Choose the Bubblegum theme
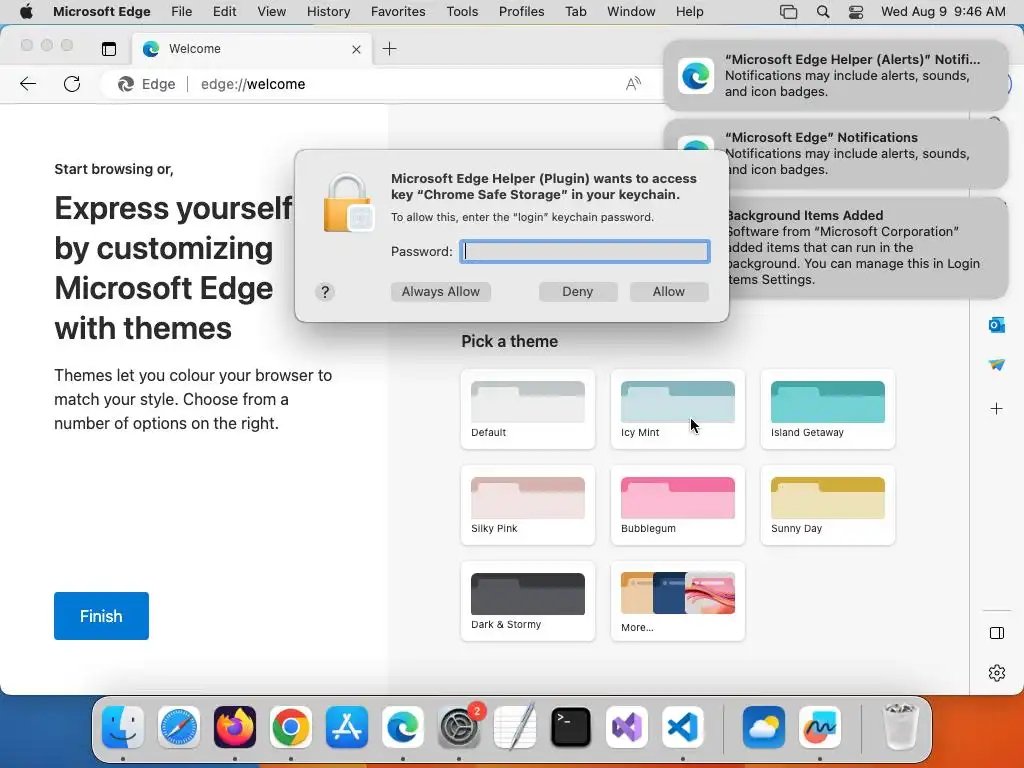The width and height of the screenshot is (1024, 768). pyautogui.click(x=678, y=505)
